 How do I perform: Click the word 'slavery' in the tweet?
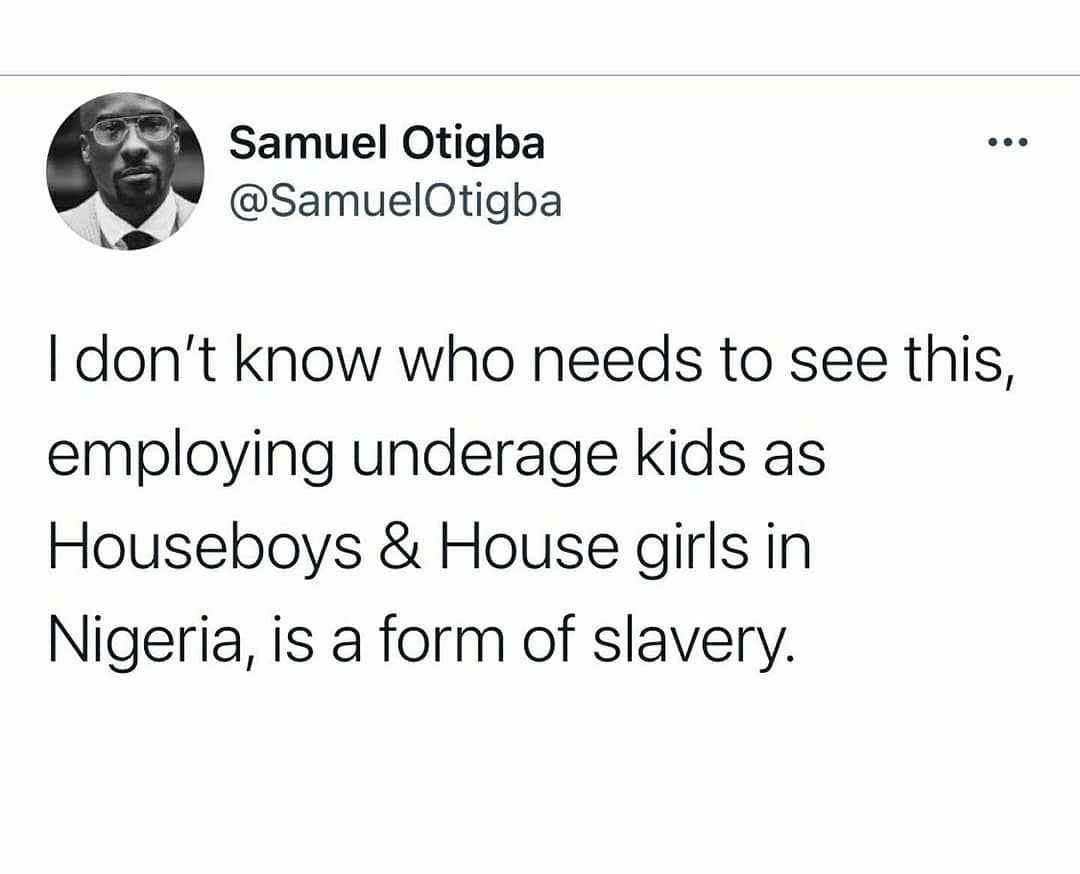[694, 641]
